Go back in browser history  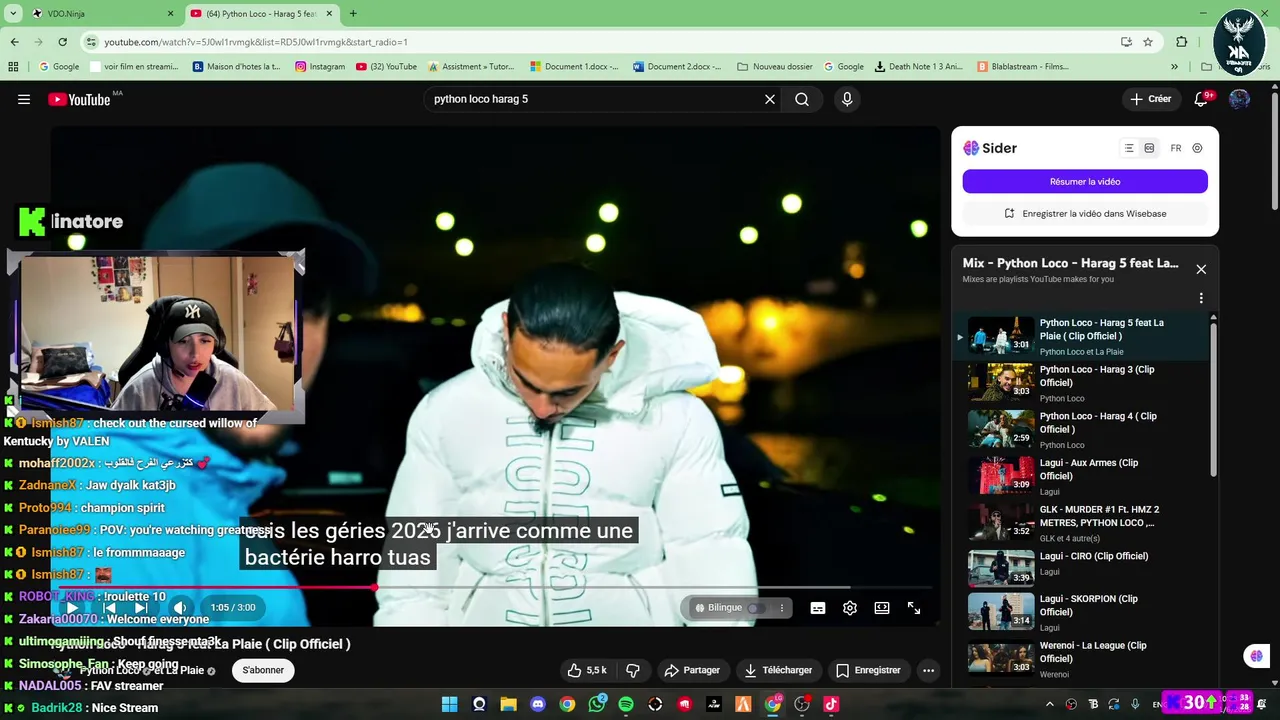tap(14, 42)
